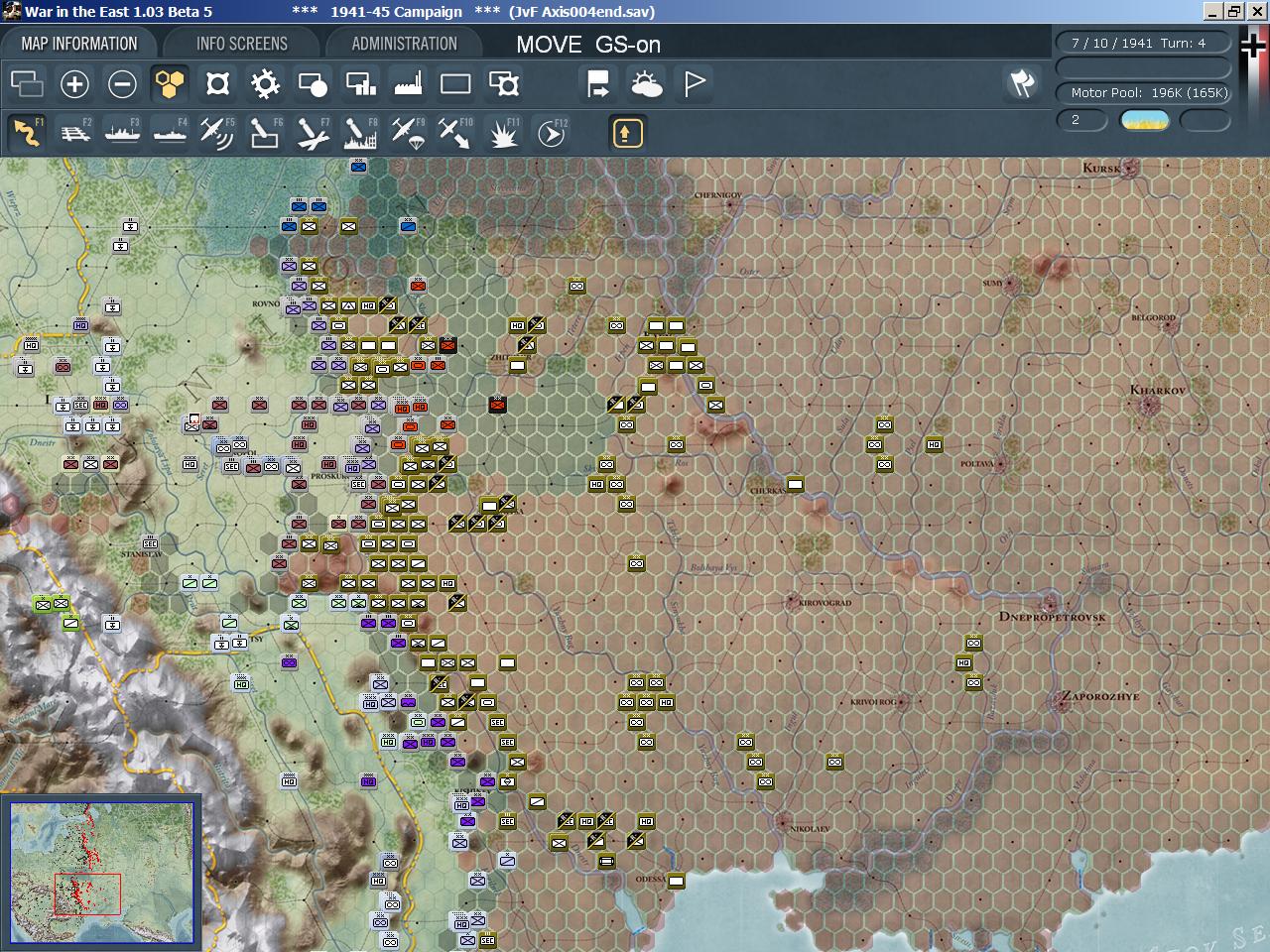Open the MAP INFORMATION tab

[x=79, y=44]
